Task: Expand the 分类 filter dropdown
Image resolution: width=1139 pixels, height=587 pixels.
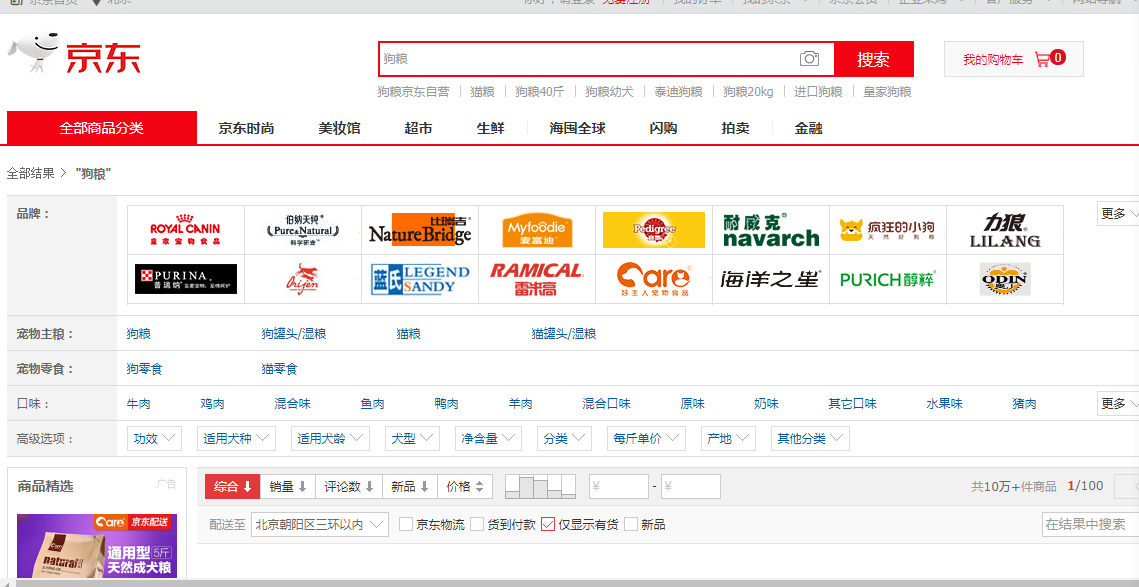Action: pyautogui.click(x=564, y=438)
